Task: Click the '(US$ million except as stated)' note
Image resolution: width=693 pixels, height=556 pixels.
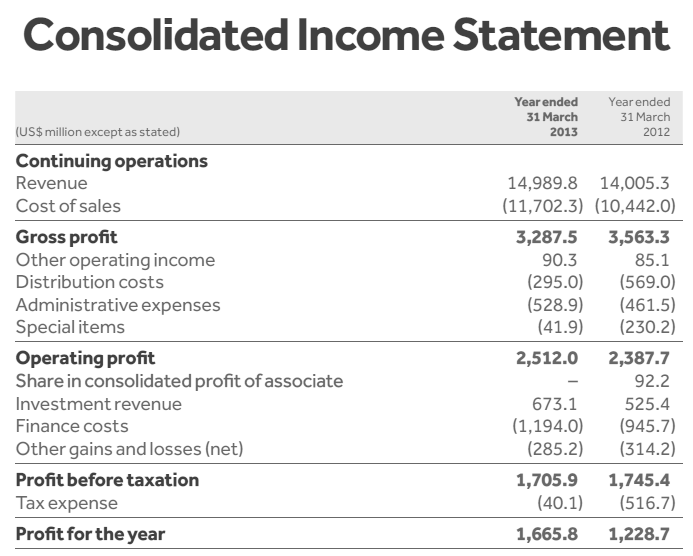Action: [98, 132]
